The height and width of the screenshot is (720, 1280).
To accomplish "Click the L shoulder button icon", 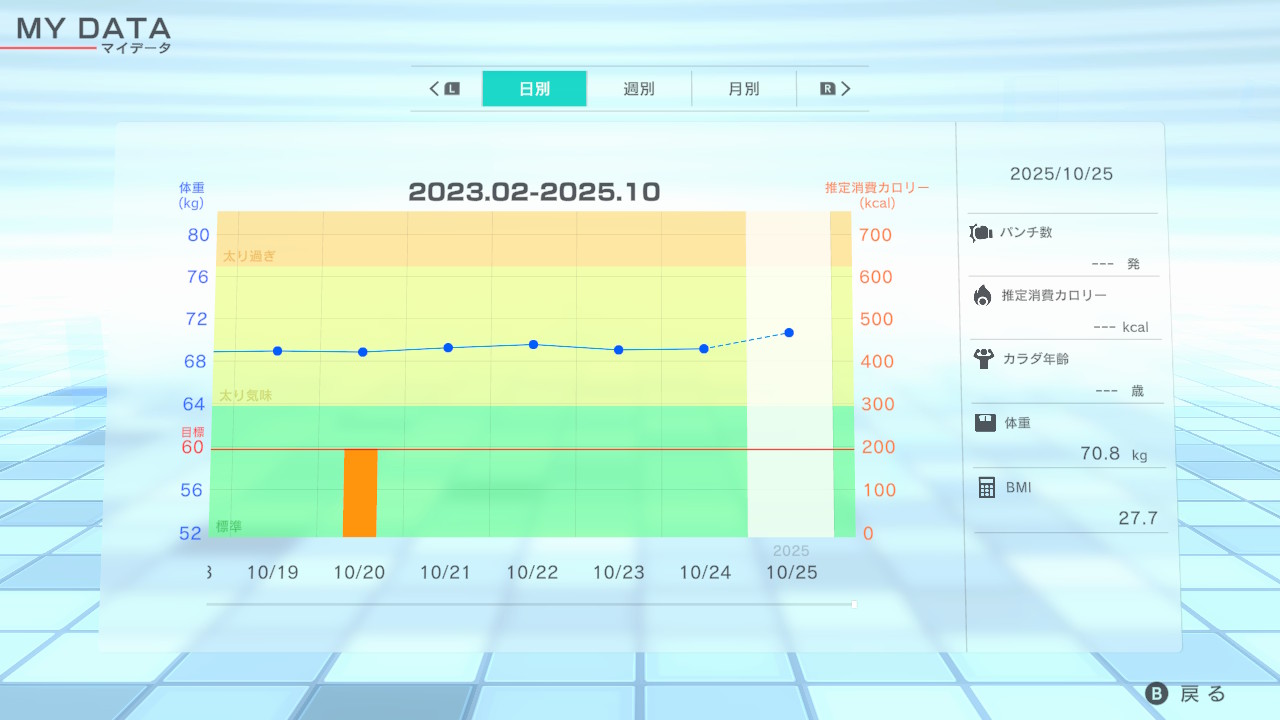I will (452, 89).
